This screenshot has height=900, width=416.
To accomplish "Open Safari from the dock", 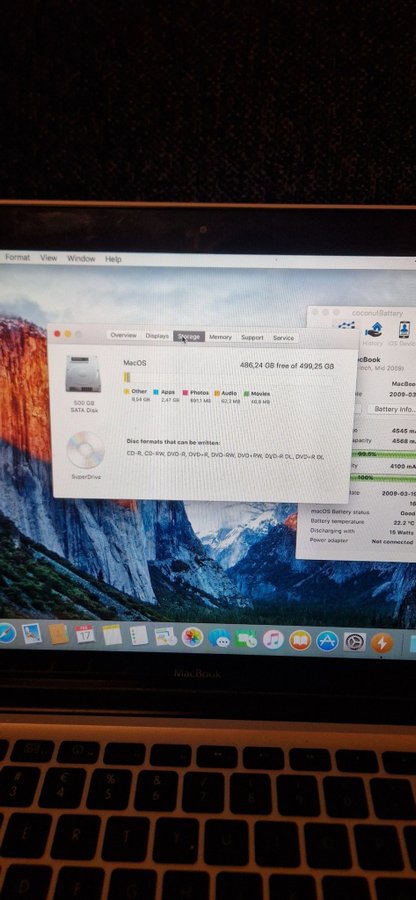I will pyautogui.click(x=6, y=631).
